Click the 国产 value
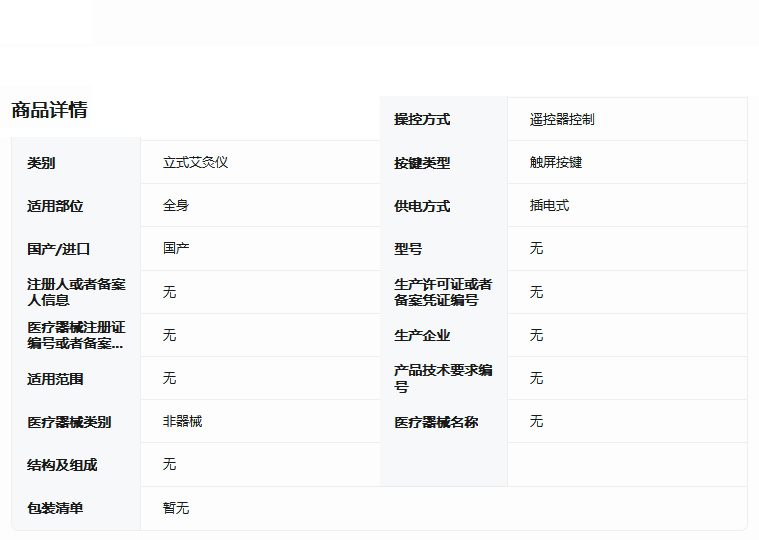This screenshot has height=540, width=759. tap(176, 249)
